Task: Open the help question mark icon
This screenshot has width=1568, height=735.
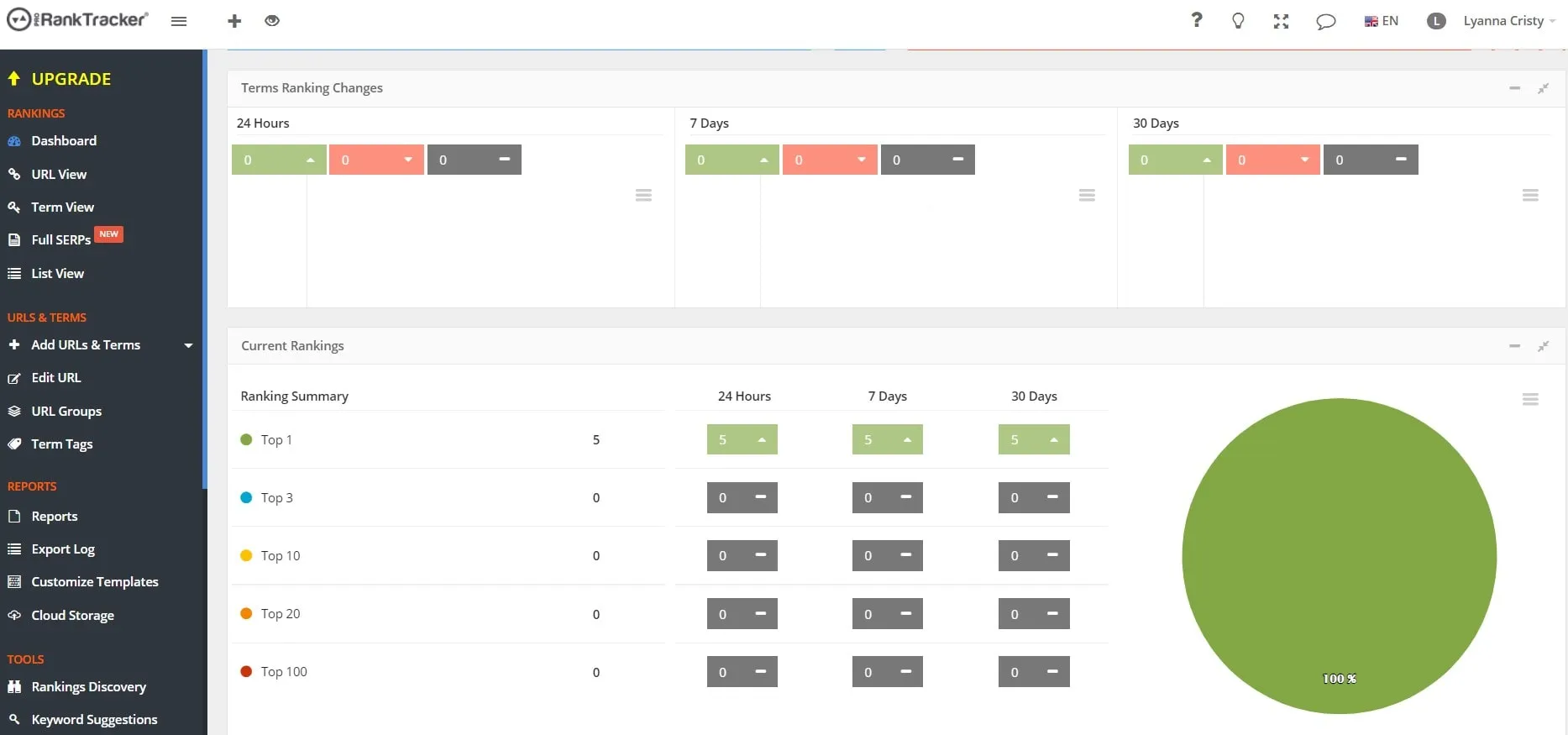Action: pyautogui.click(x=1197, y=20)
